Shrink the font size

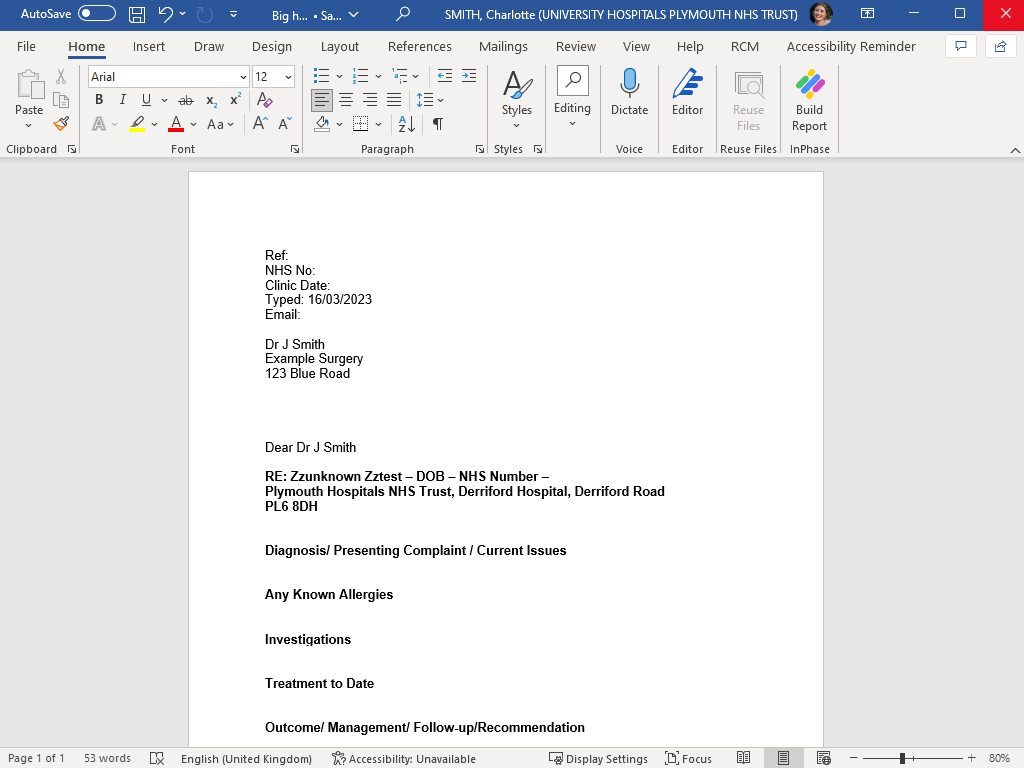[x=285, y=123]
